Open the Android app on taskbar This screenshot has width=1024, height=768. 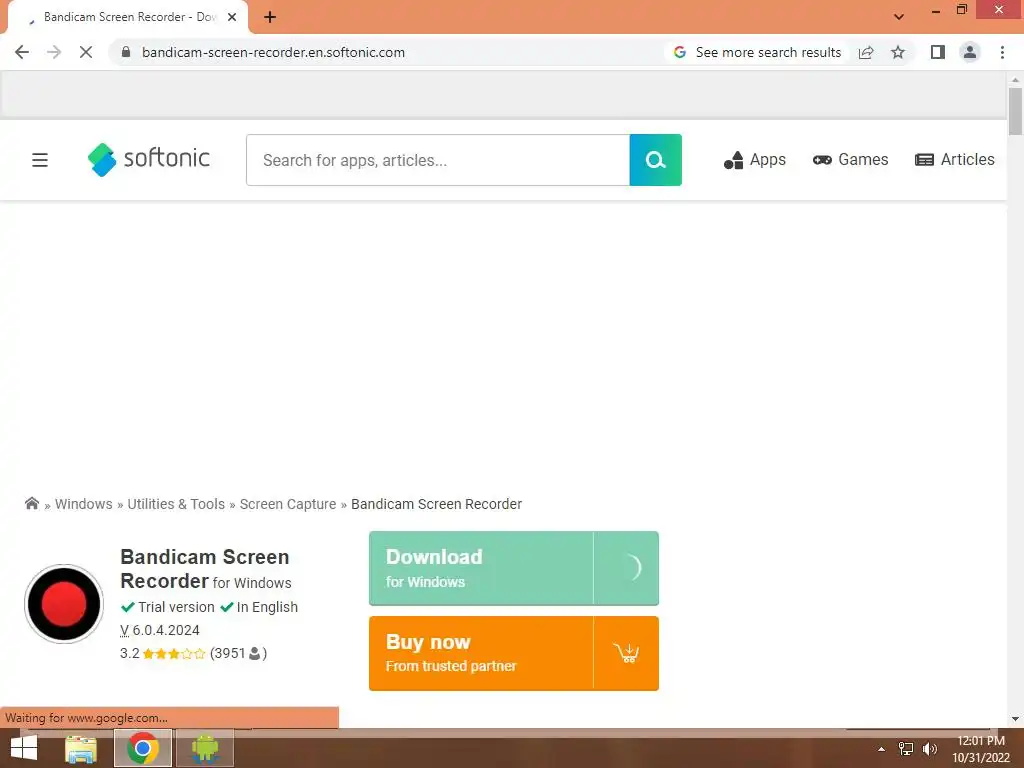click(205, 748)
